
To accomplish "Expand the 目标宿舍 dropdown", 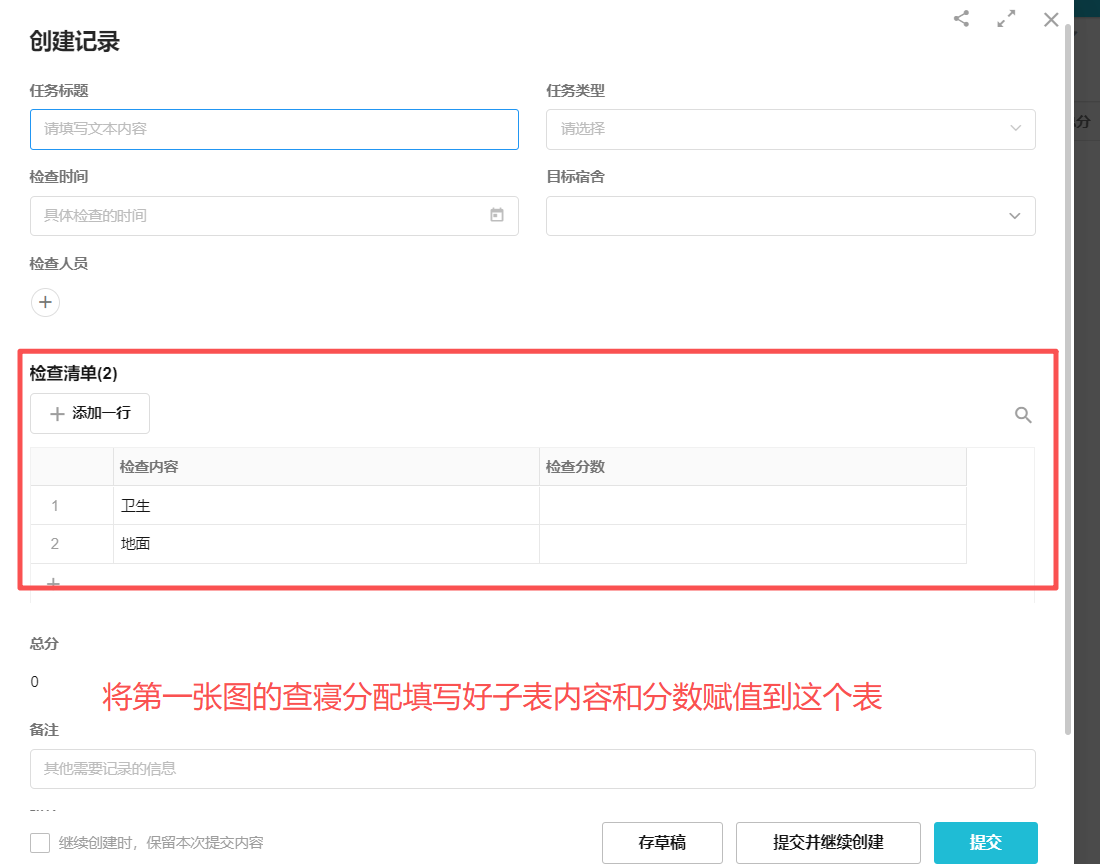I will (790, 216).
